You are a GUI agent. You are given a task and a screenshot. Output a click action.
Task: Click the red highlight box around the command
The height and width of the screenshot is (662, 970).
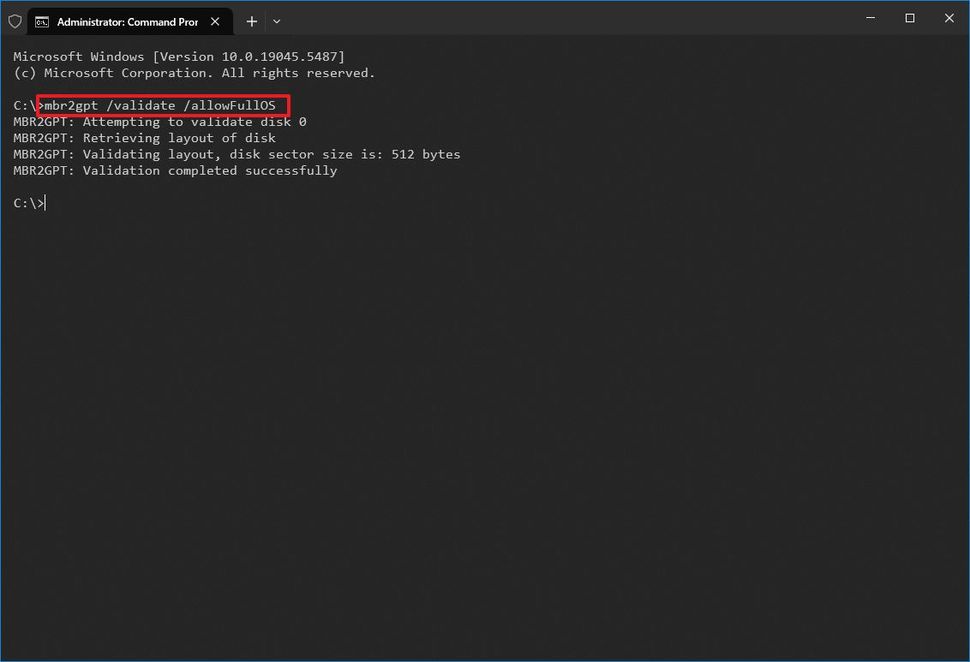pyautogui.click(x=164, y=96)
